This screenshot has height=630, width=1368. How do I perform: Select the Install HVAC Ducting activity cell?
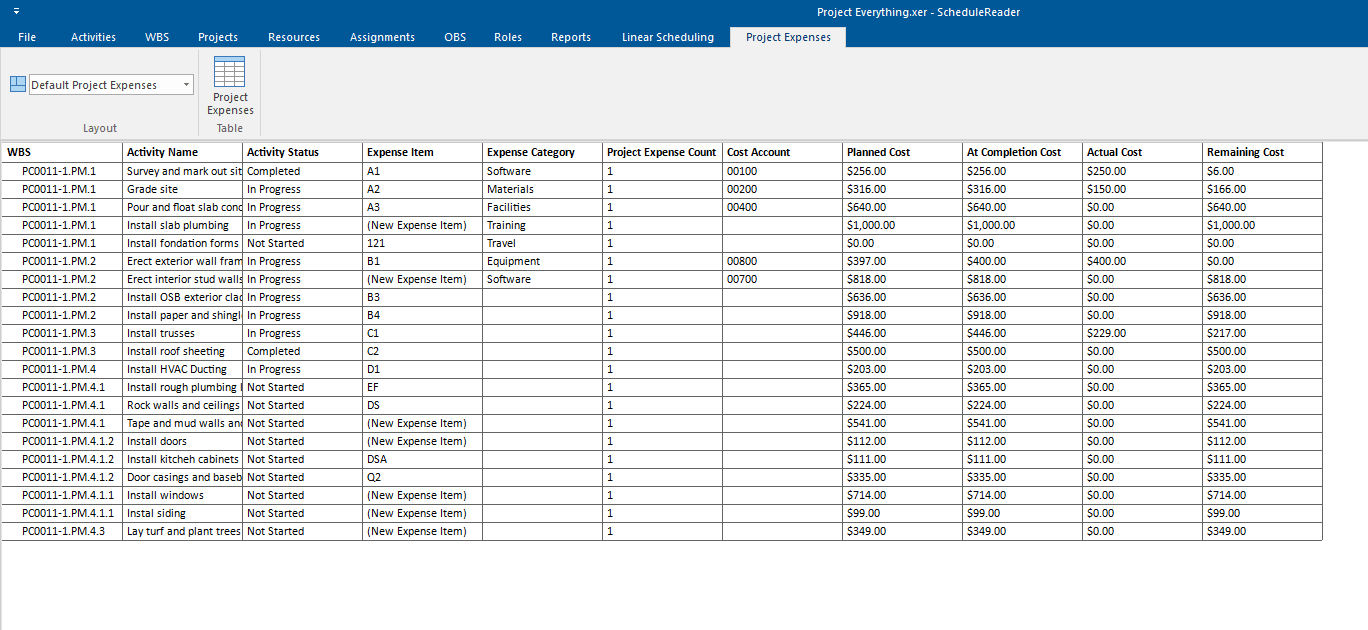[x=183, y=369]
